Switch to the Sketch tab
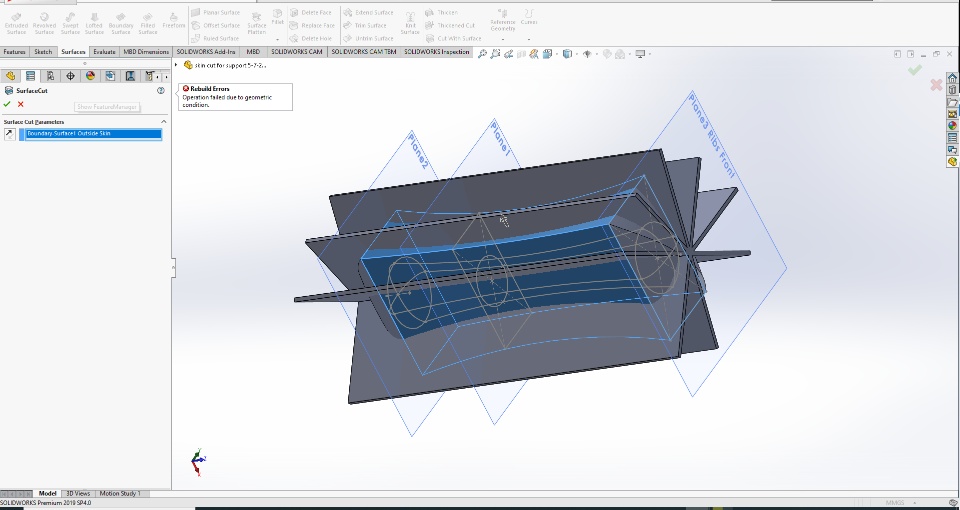Screen dimensions: 960x510 [x=43, y=52]
